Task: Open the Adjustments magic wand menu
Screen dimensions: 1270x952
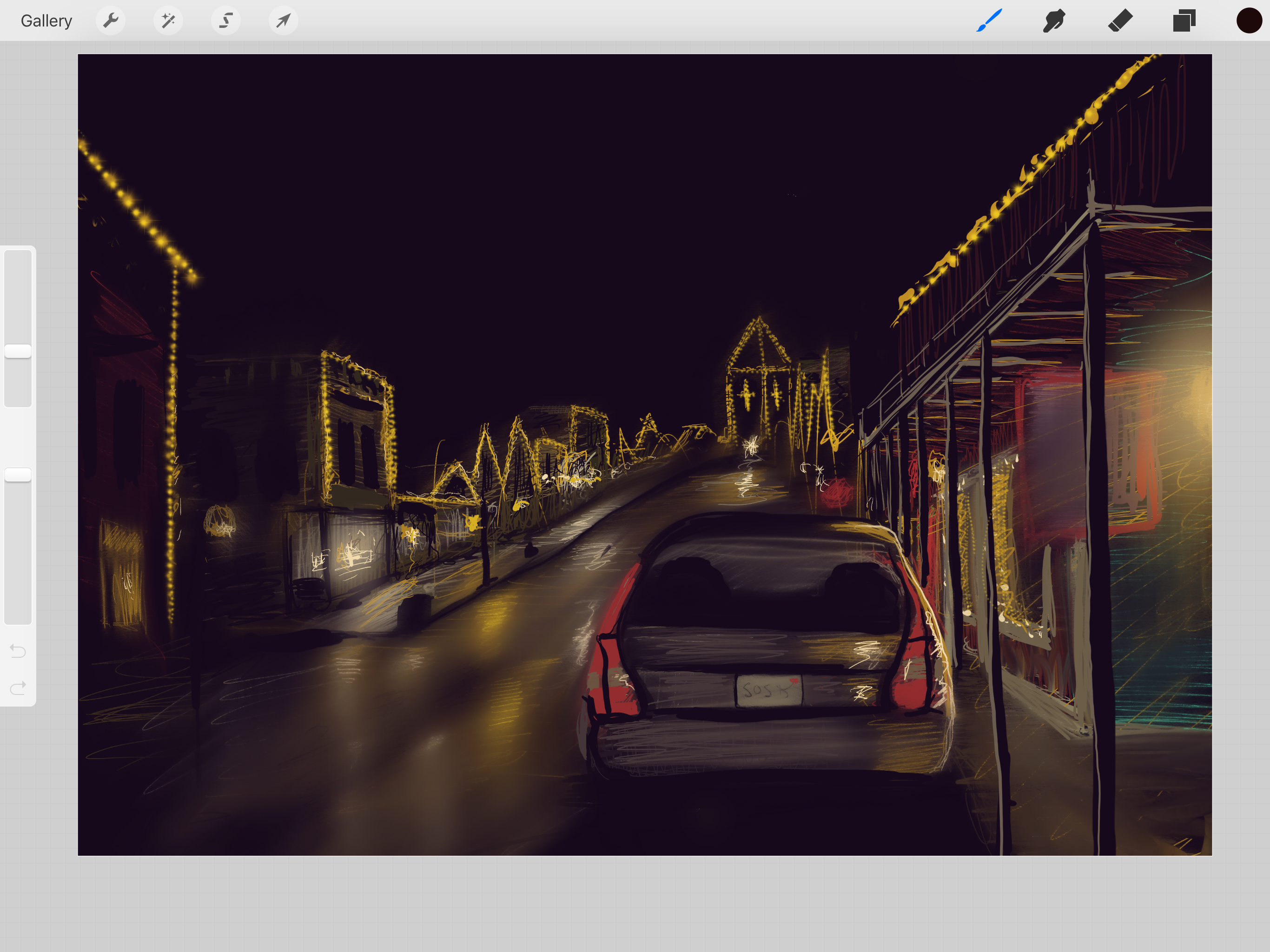Action: (168, 20)
